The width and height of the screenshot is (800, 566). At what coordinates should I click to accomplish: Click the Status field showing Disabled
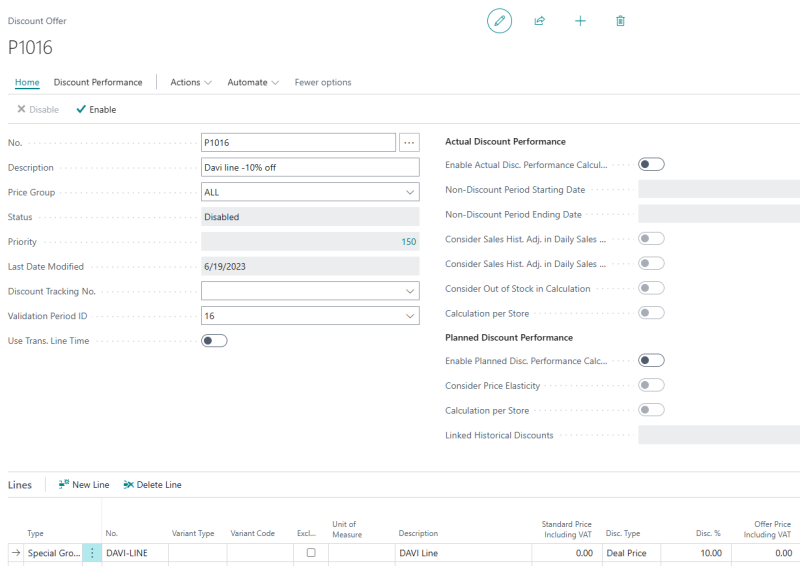click(310, 217)
